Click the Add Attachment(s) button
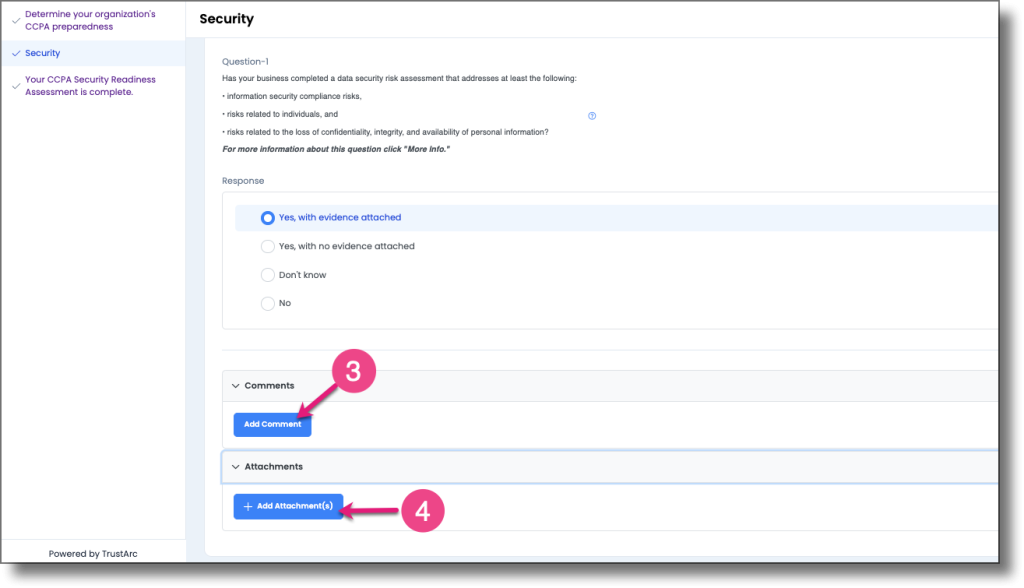 coord(288,506)
